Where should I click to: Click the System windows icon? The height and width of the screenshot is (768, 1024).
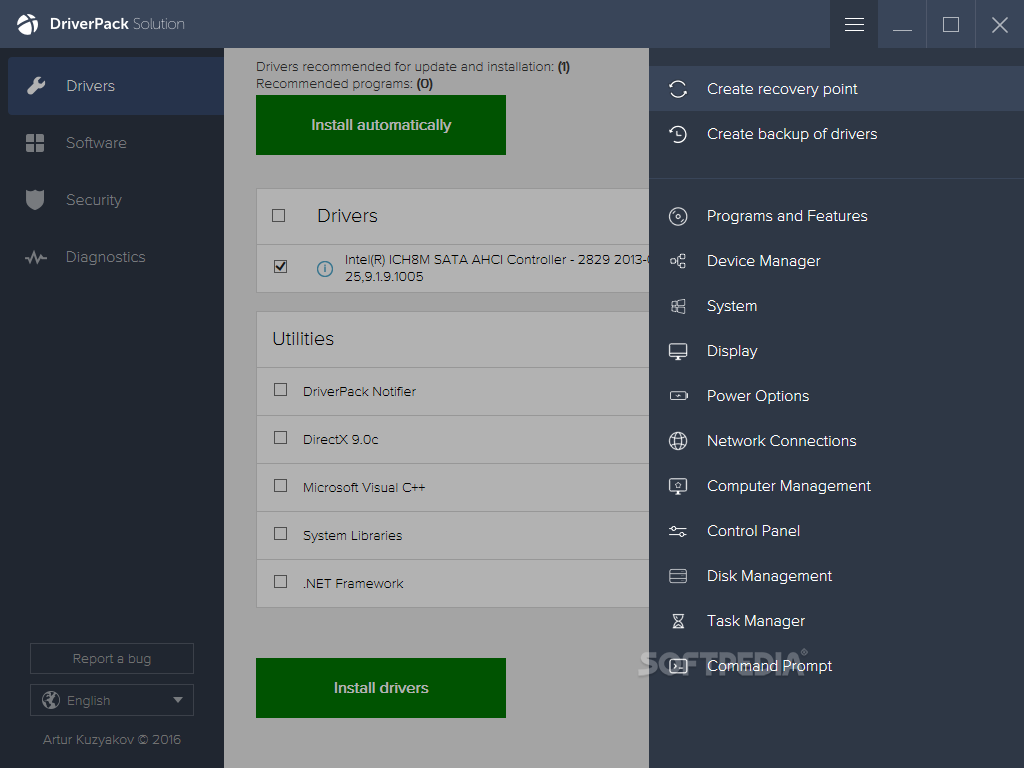click(678, 306)
